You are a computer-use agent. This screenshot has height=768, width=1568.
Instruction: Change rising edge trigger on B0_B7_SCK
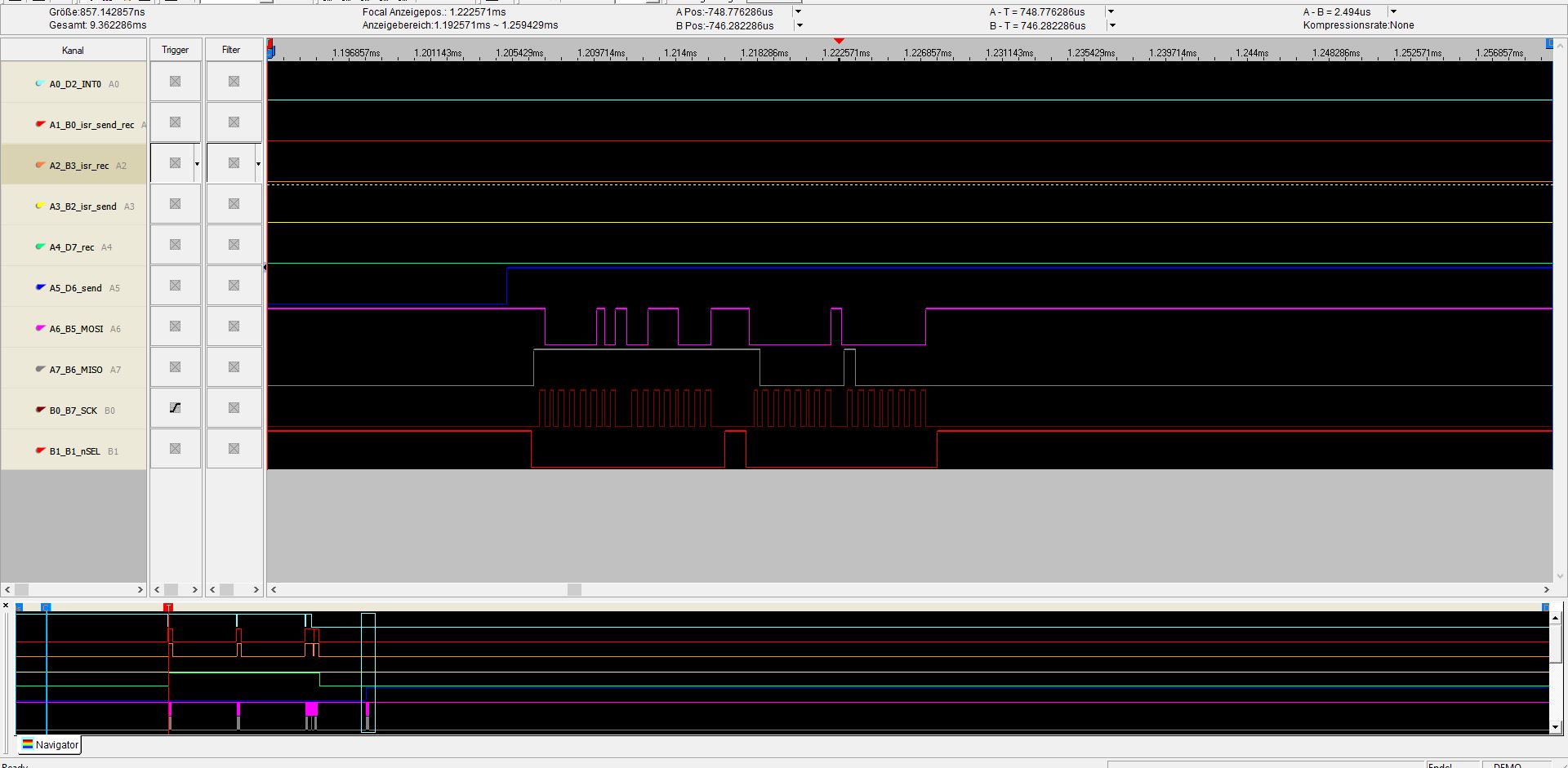pyautogui.click(x=175, y=408)
